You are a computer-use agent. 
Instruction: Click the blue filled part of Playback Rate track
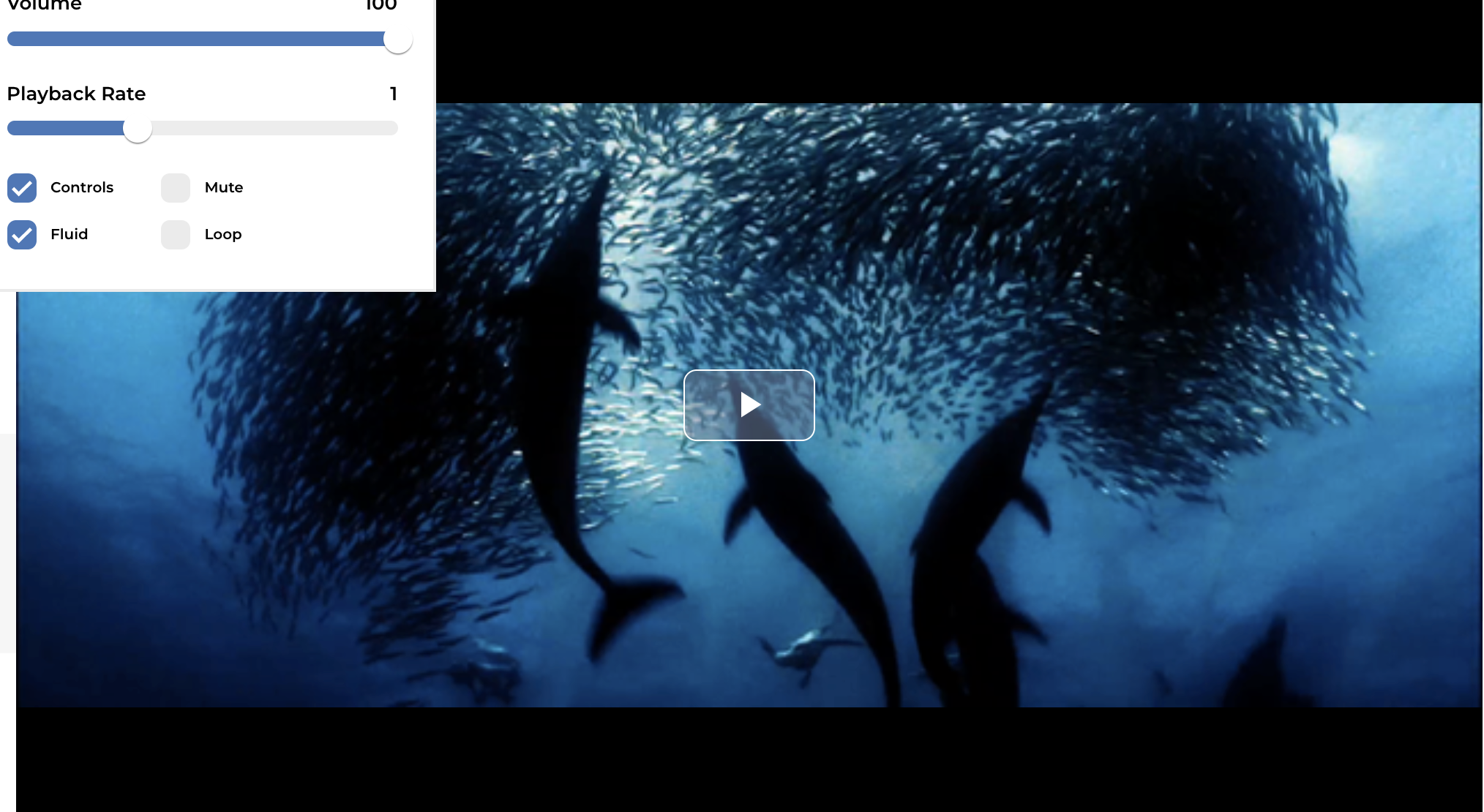click(x=66, y=129)
